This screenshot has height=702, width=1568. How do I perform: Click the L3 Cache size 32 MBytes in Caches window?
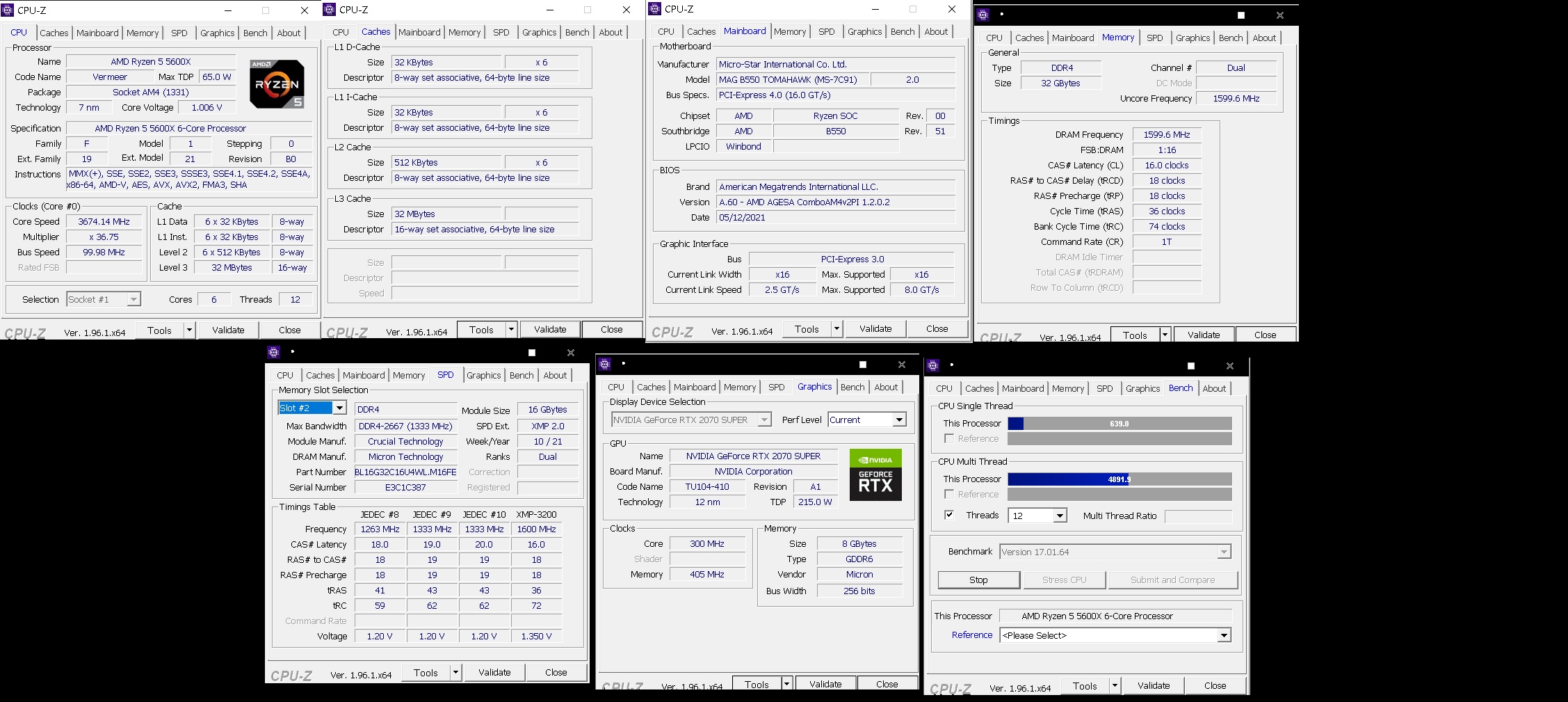point(446,214)
